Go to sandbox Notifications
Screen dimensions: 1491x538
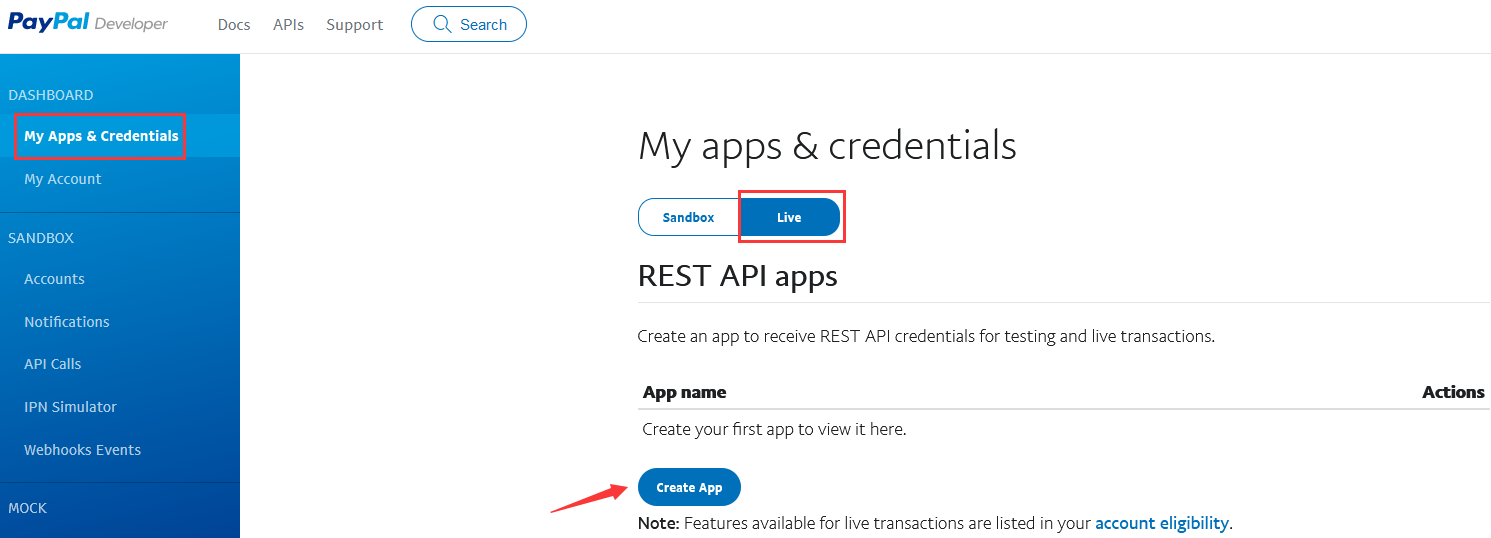pyautogui.click(x=67, y=322)
